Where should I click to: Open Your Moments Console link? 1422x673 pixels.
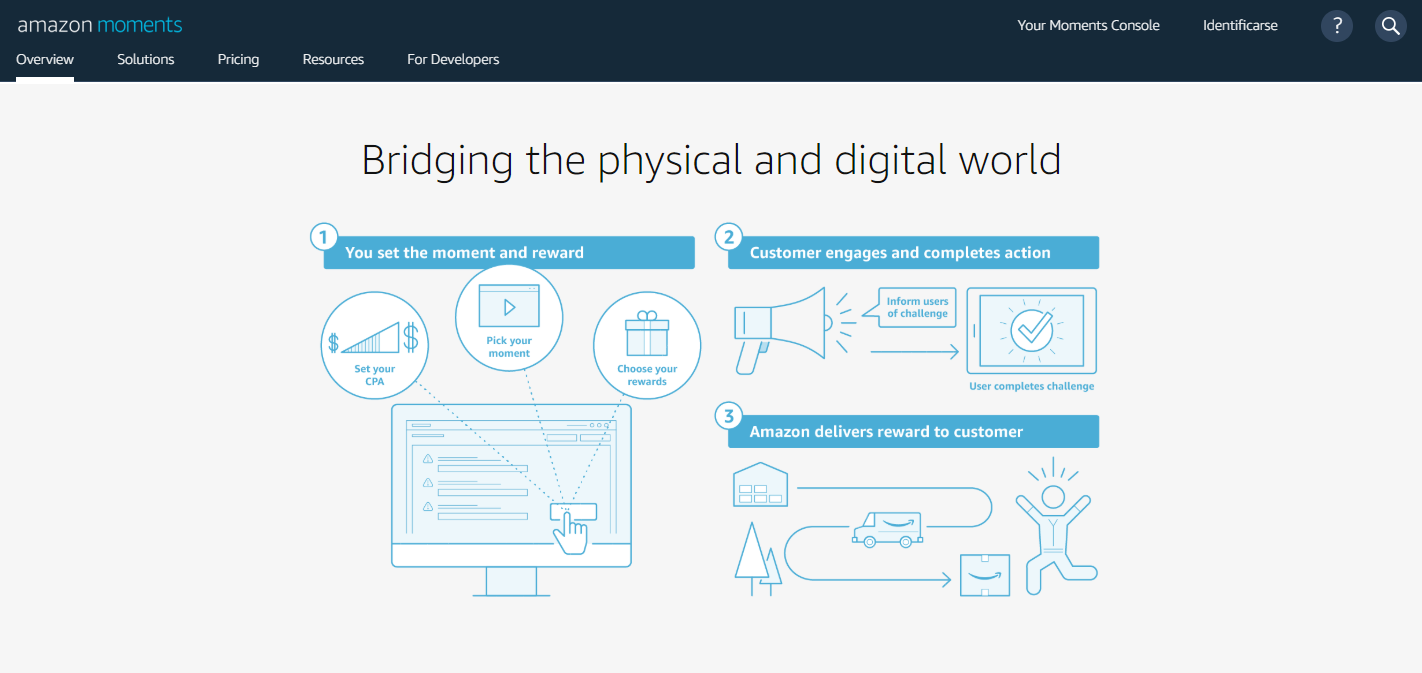coord(1089,25)
